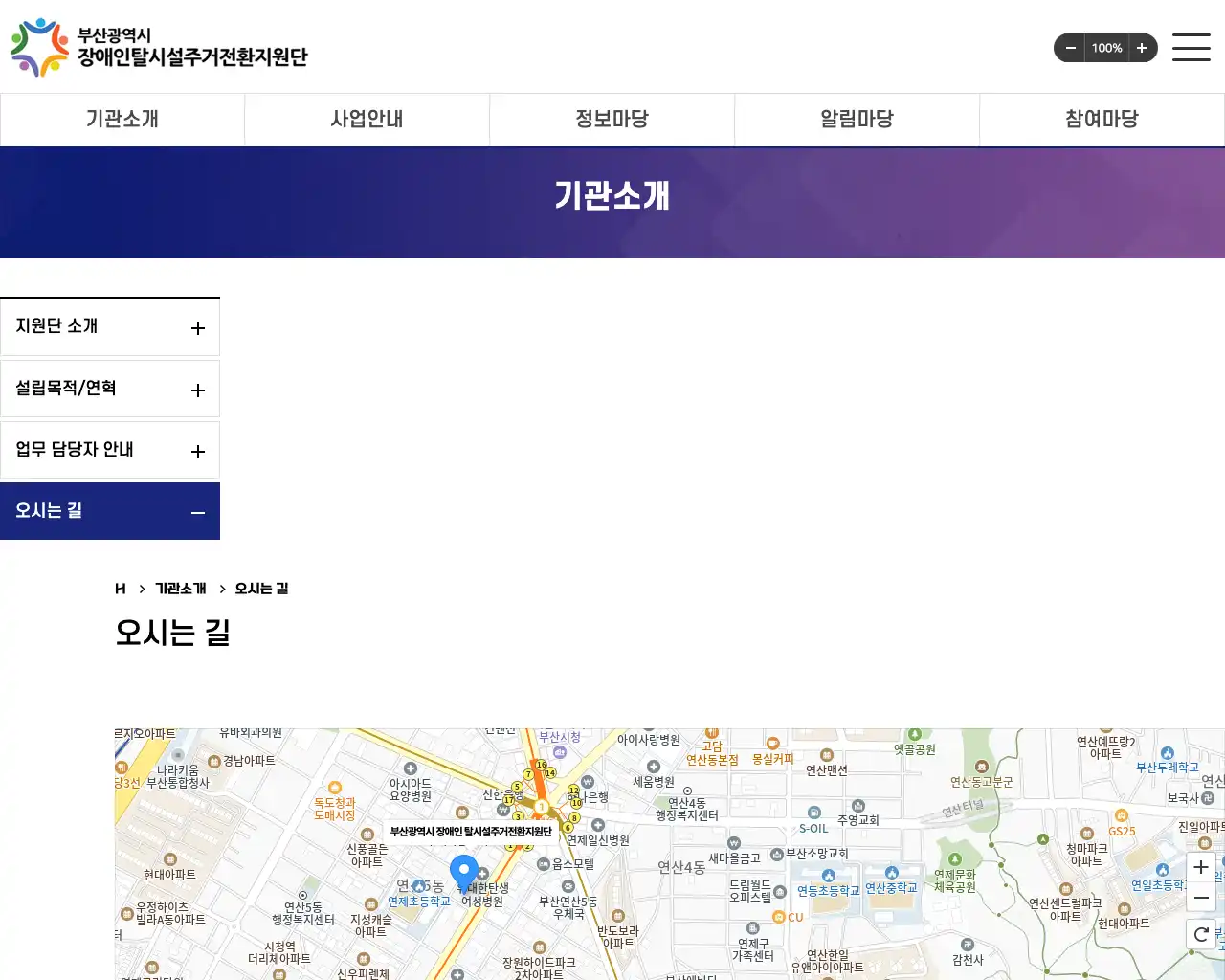Screen dimensions: 1225x980
Task: Zoom out on the map
Action: click(x=1201, y=898)
